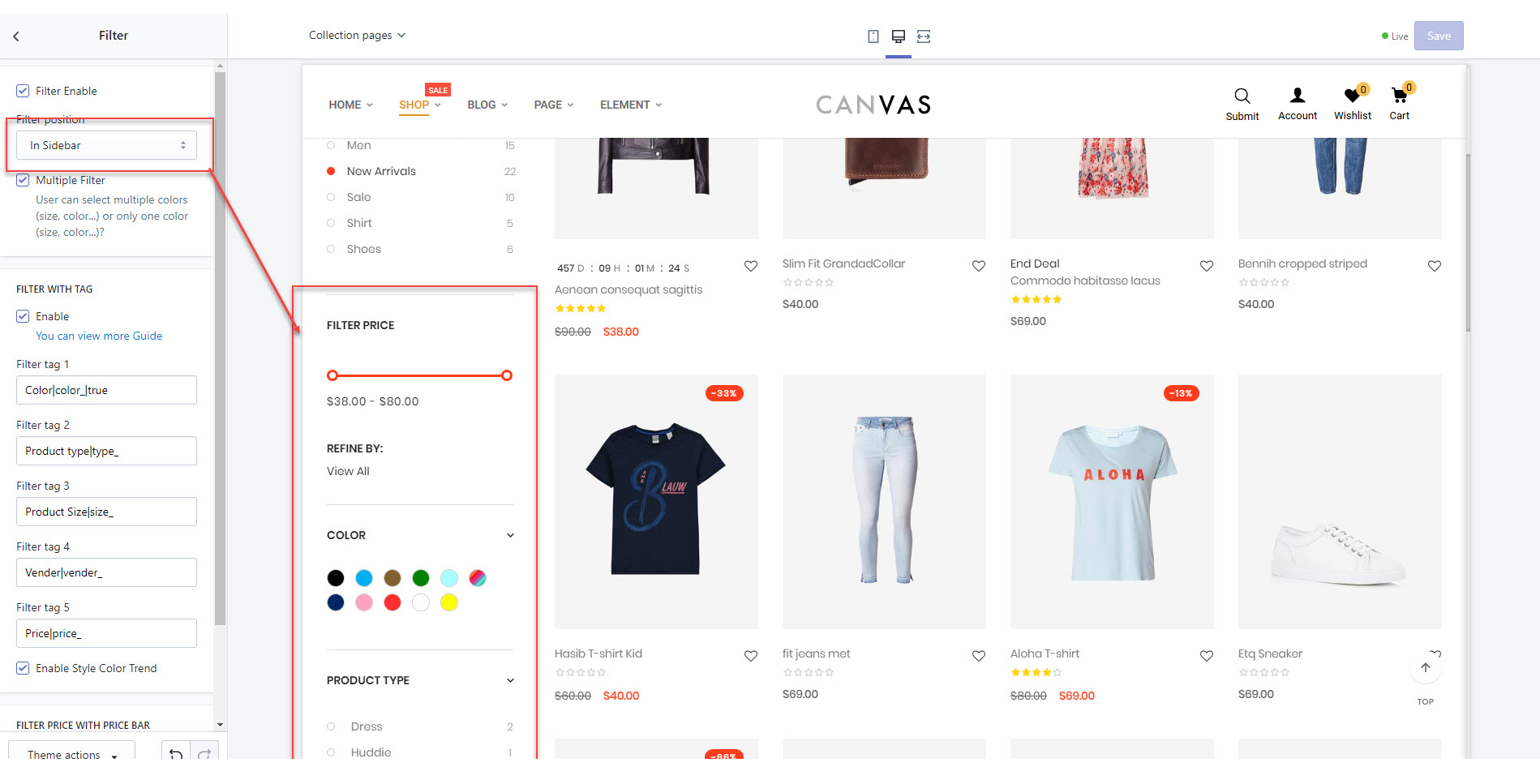
Task: Select the Shoes category radio option
Action: pyautogui.click(x=331, y=249)
